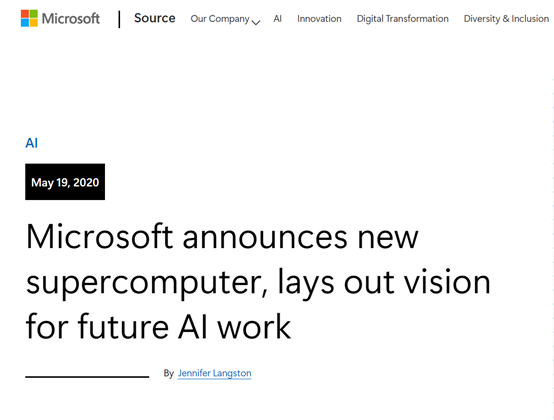Click 'lays out vision' in the headline
The image size is (554, 420).
(384, 282)
